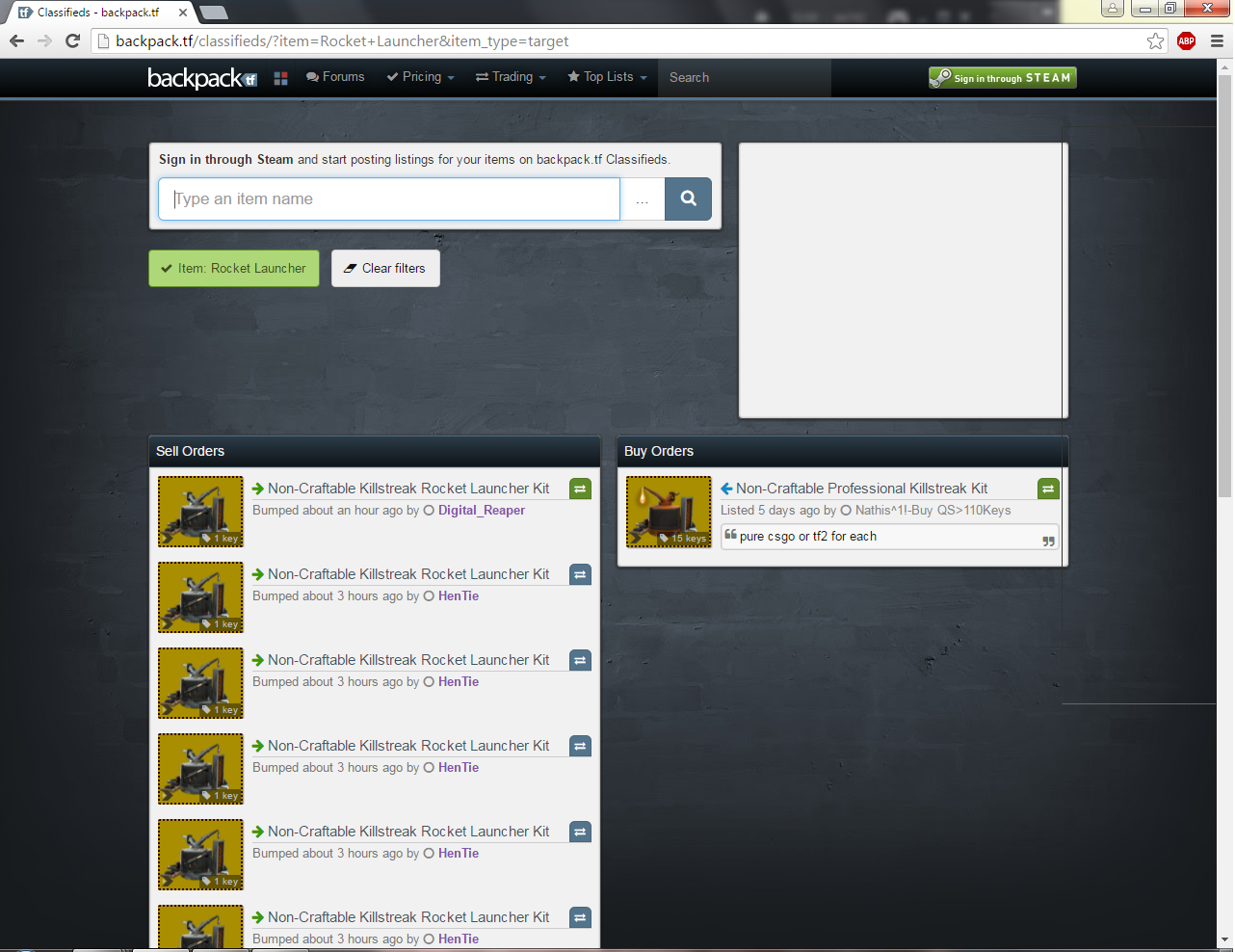Click the 'pure csgo or tf2 for each' note
Viewport: 1235px width, 952px height.
(808, 537)
